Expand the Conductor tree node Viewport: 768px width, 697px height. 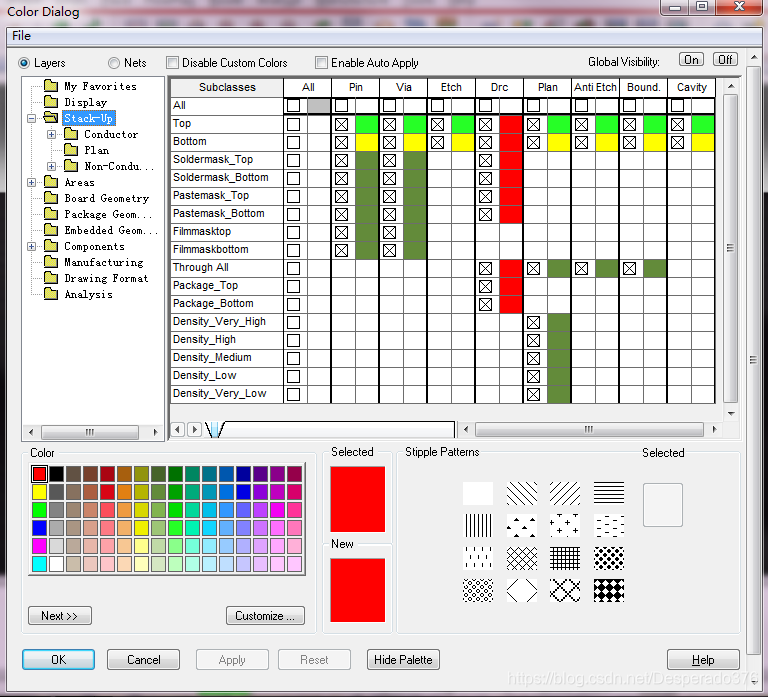tap(51, 134)
